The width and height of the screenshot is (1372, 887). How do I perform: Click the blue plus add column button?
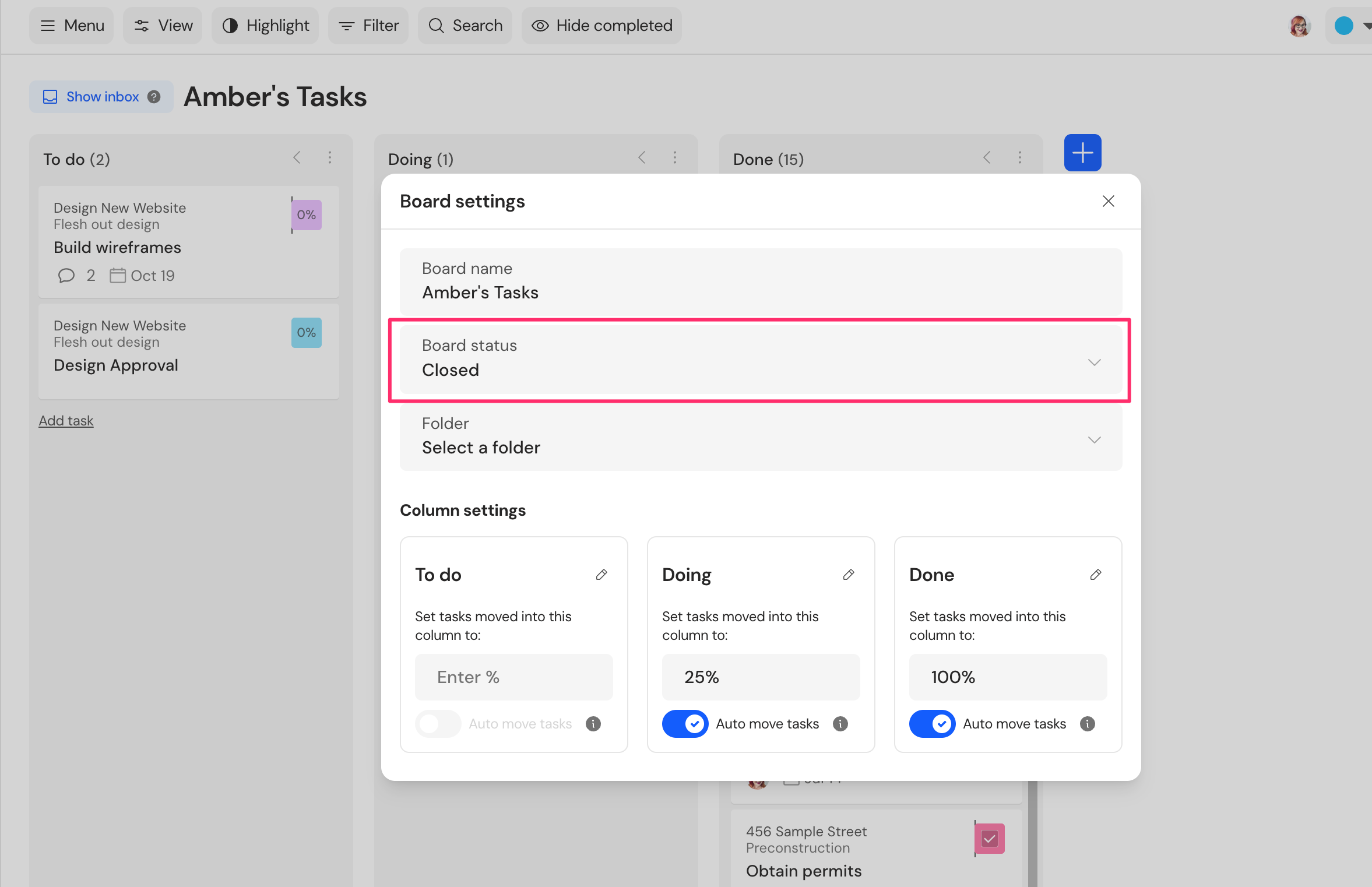pos(1082,153)
